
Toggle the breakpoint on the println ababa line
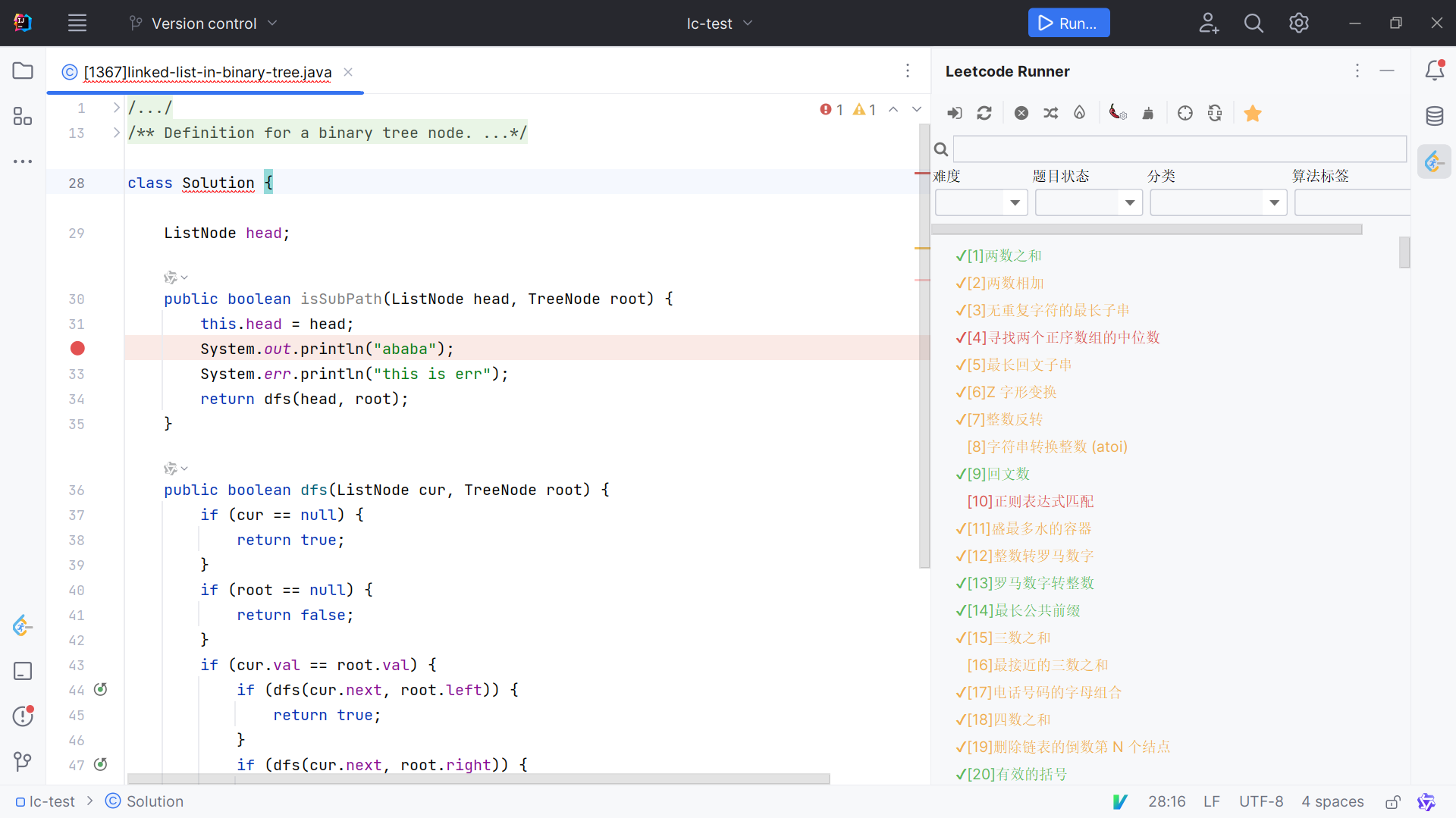[x=77, y=348]
